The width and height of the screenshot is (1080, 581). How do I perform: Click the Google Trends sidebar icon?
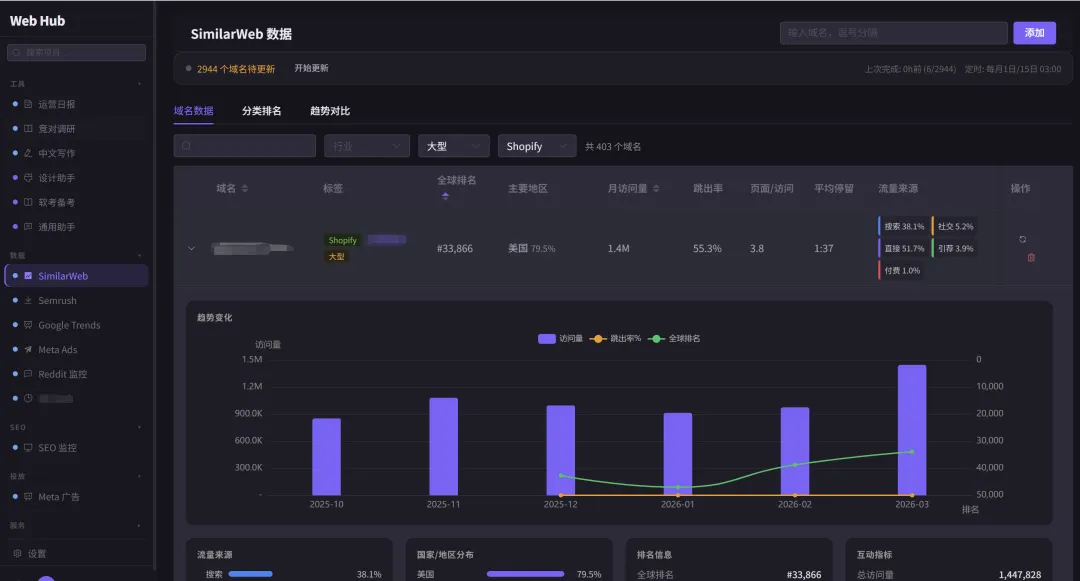pyautogui.click(x=28, y=325)
